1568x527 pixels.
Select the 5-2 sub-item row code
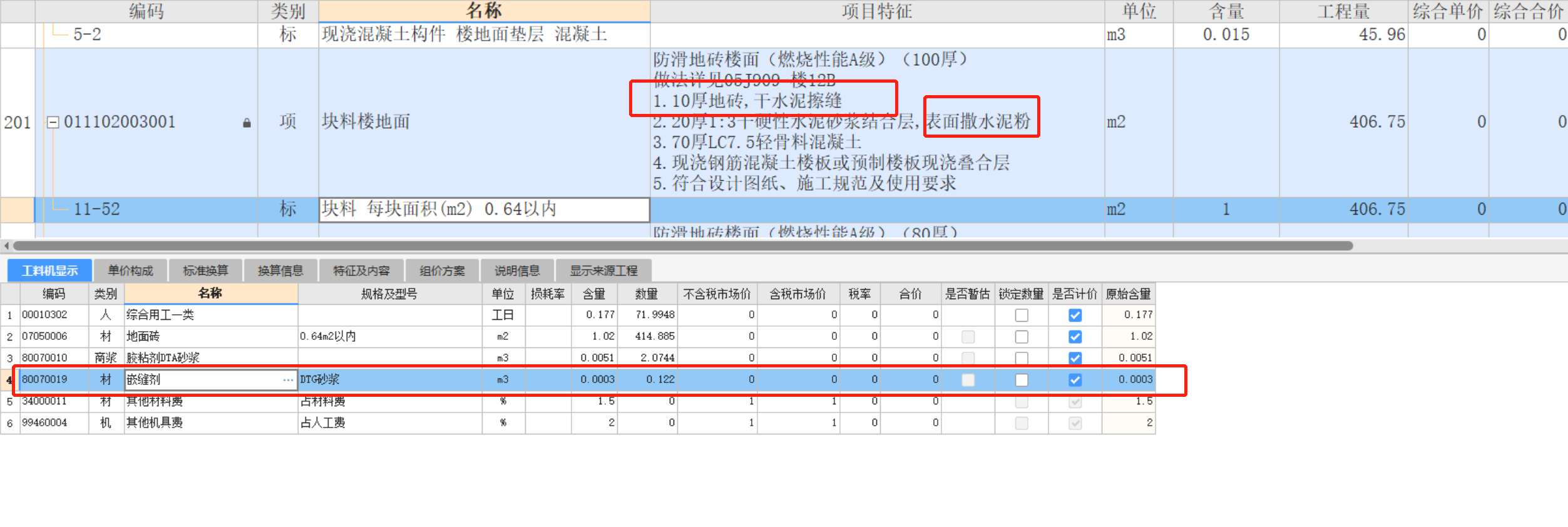(x=87, y=34)
